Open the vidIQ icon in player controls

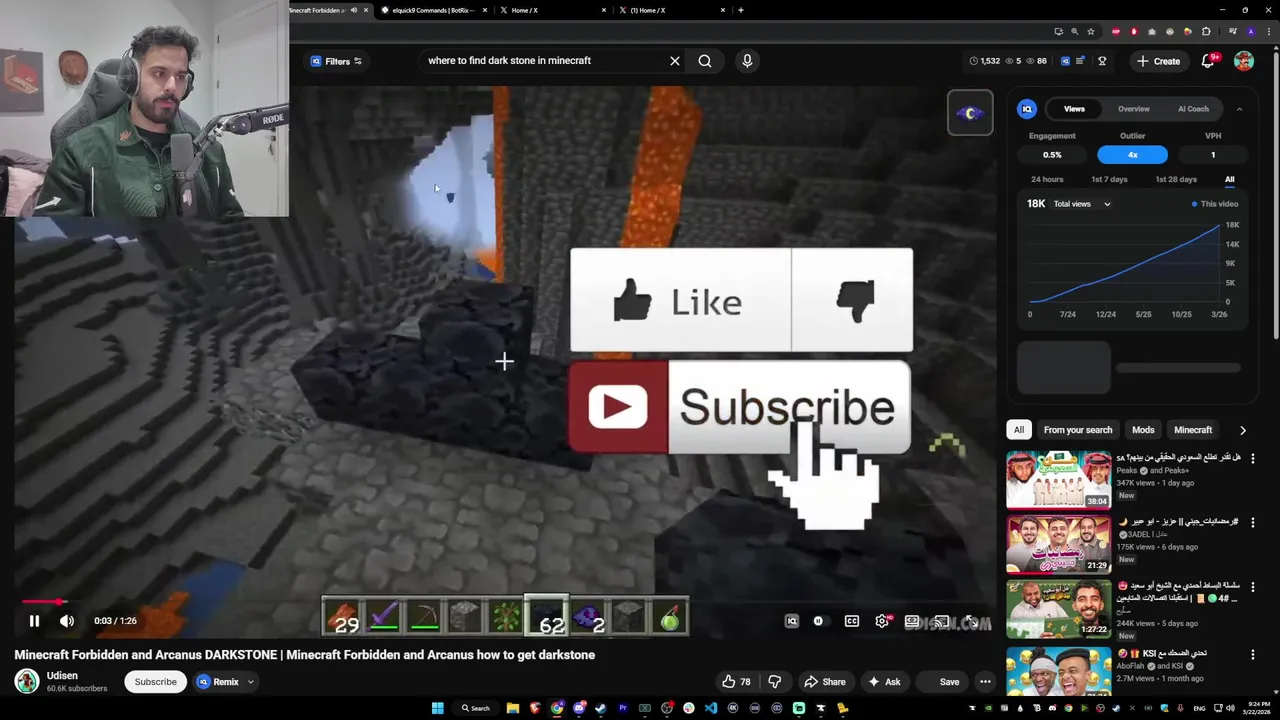[x=792, y=621]
